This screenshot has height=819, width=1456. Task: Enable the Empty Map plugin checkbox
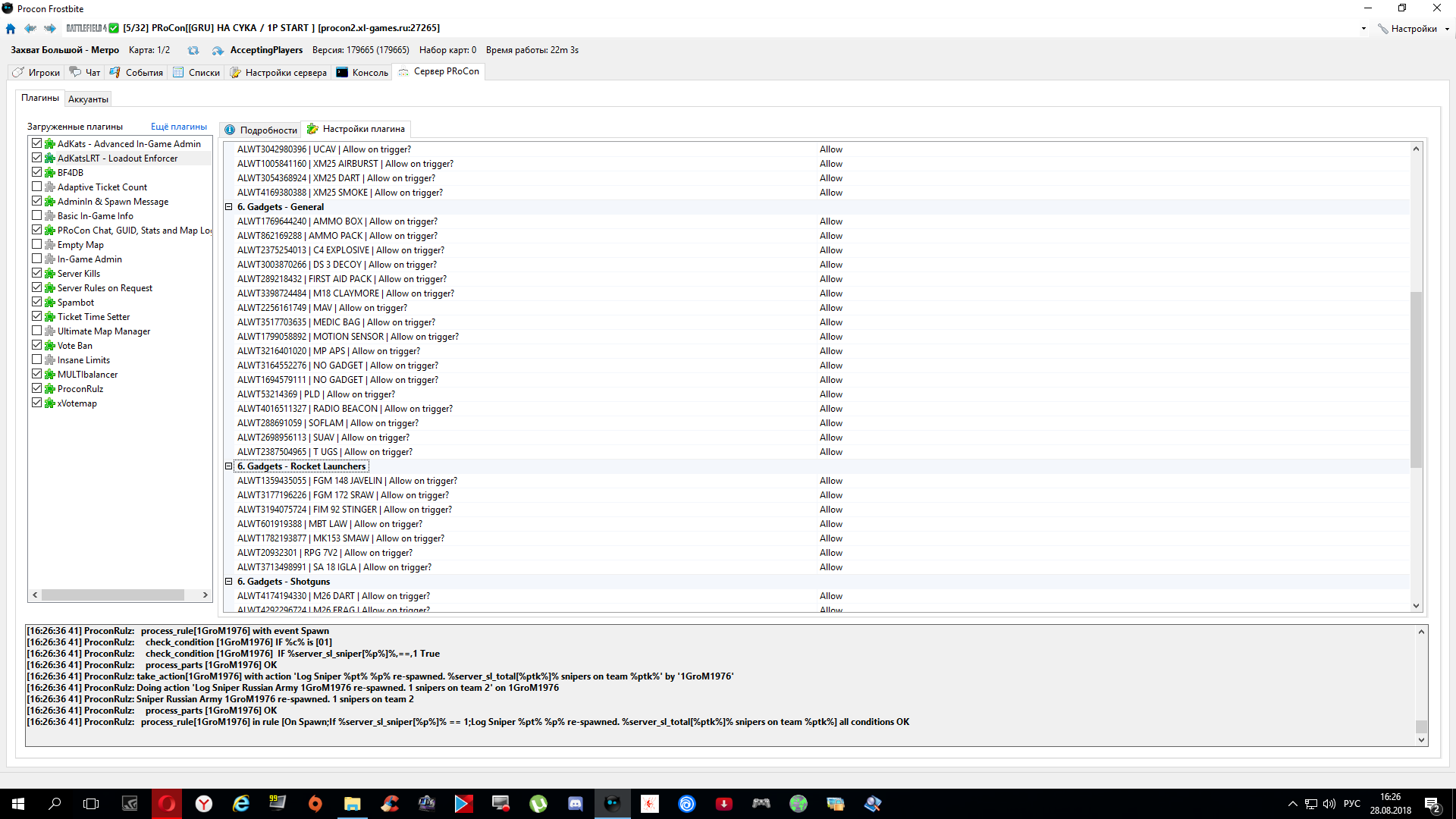[x=36, y=244]
